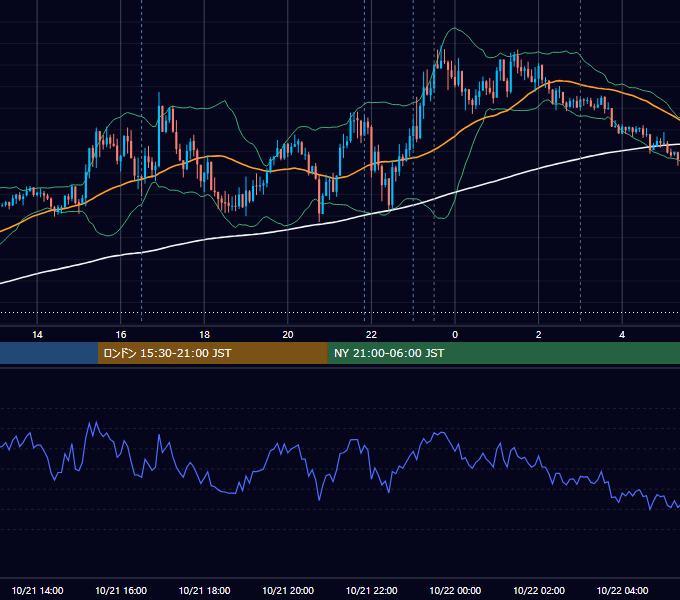Click the 0 hour axis label
Image resolution: width=680 pixels, height=600 pixels.
455,335
